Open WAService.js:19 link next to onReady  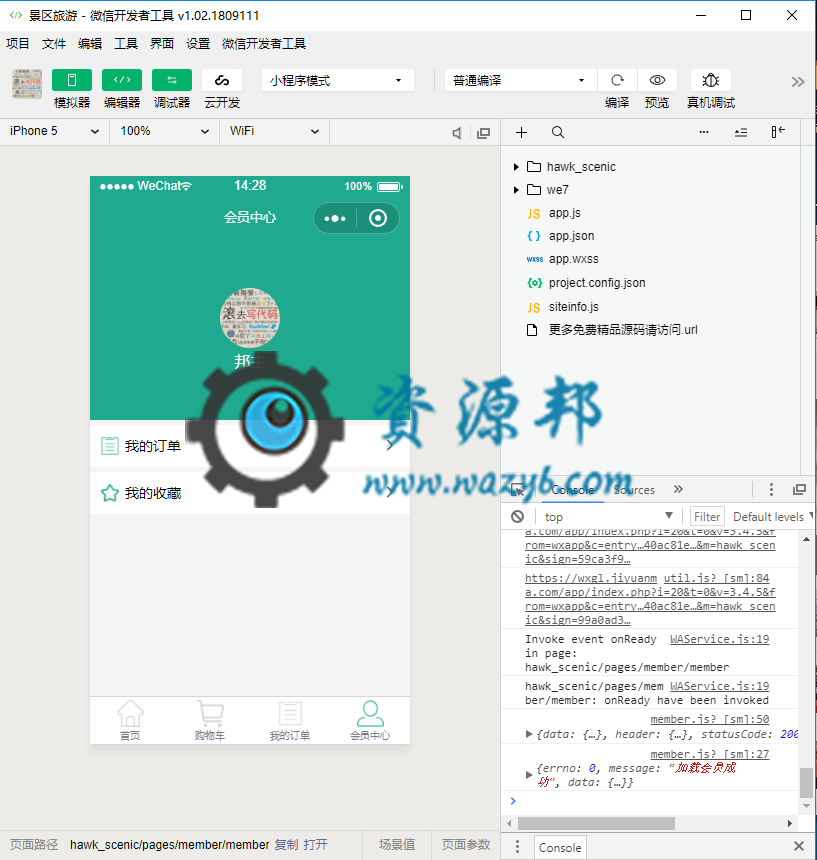pos(719,639)
